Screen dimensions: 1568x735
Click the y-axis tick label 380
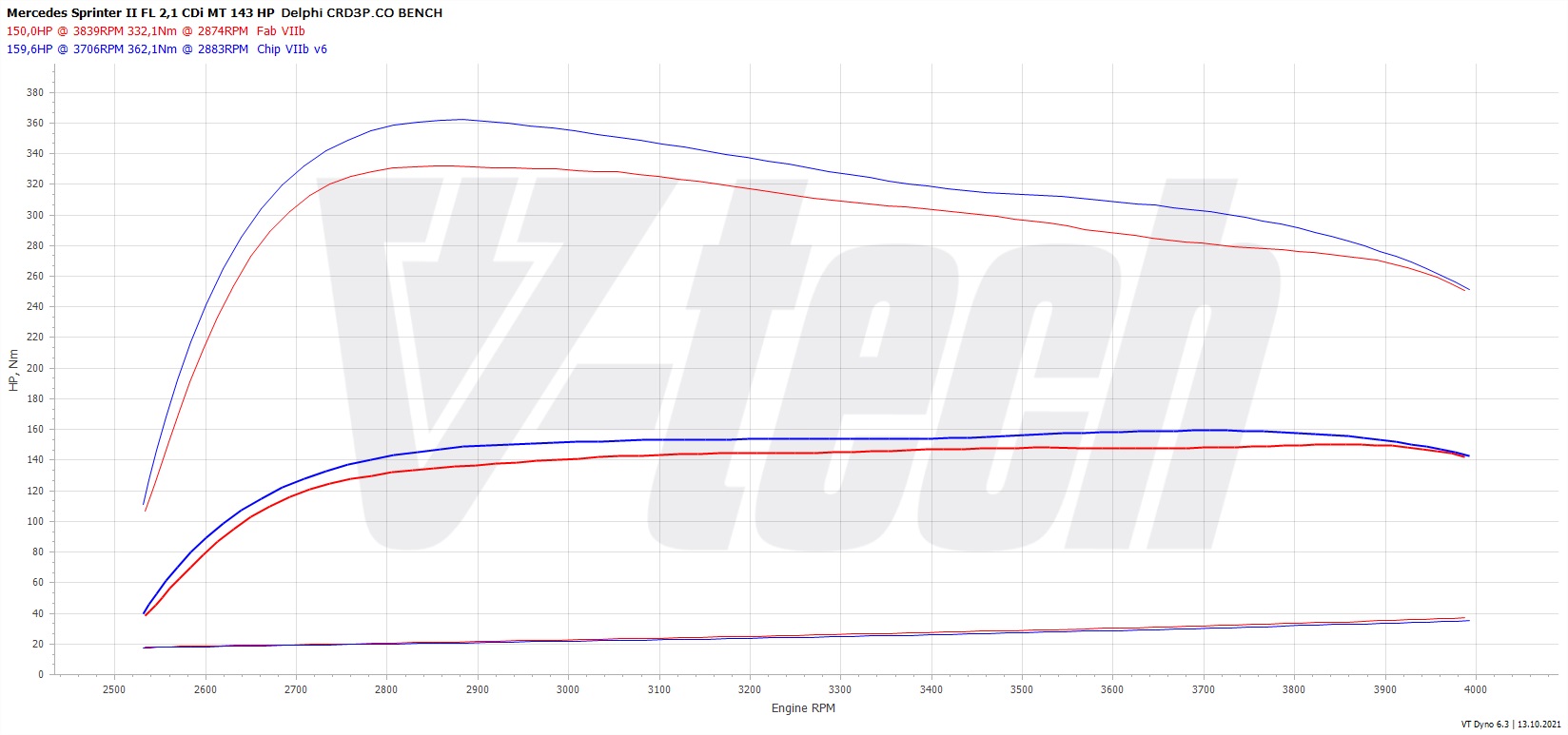click(x=35, y=93)
